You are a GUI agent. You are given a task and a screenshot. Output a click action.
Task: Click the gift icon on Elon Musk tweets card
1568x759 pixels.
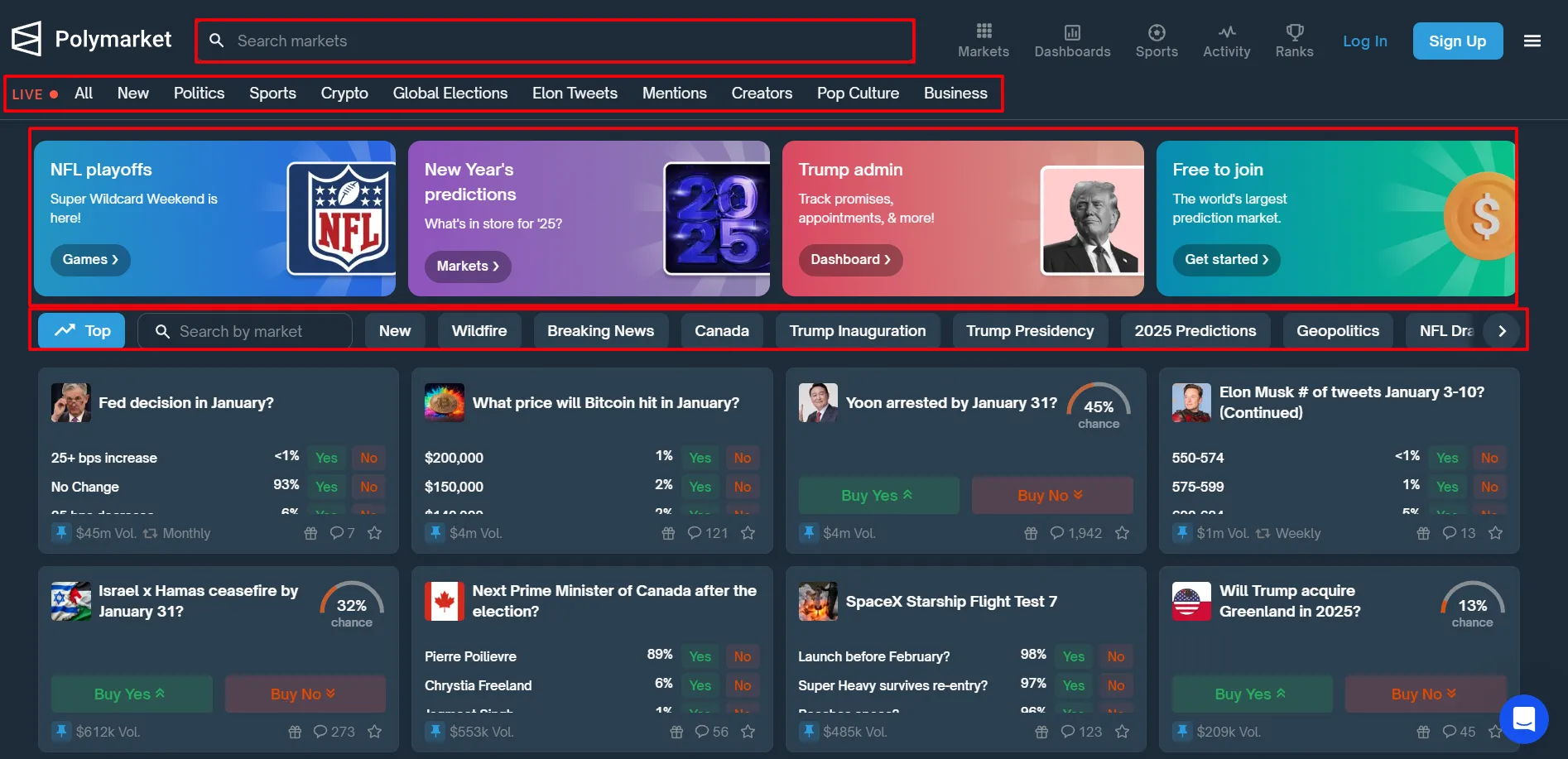(1423, 533)
